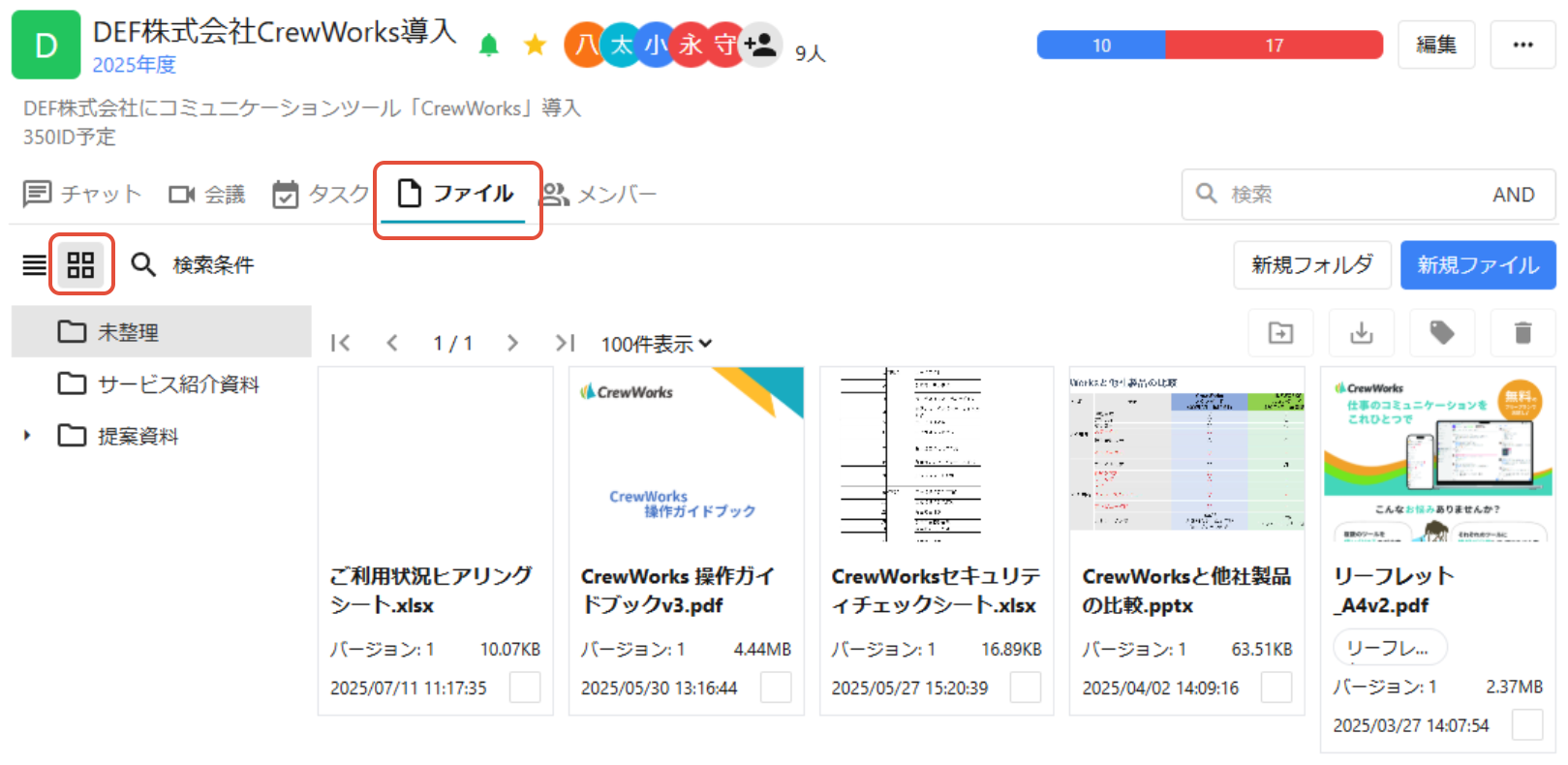This screenshot has height=765, width=1568.
Task: Open the 会議 tab
Action: [207, 194]
